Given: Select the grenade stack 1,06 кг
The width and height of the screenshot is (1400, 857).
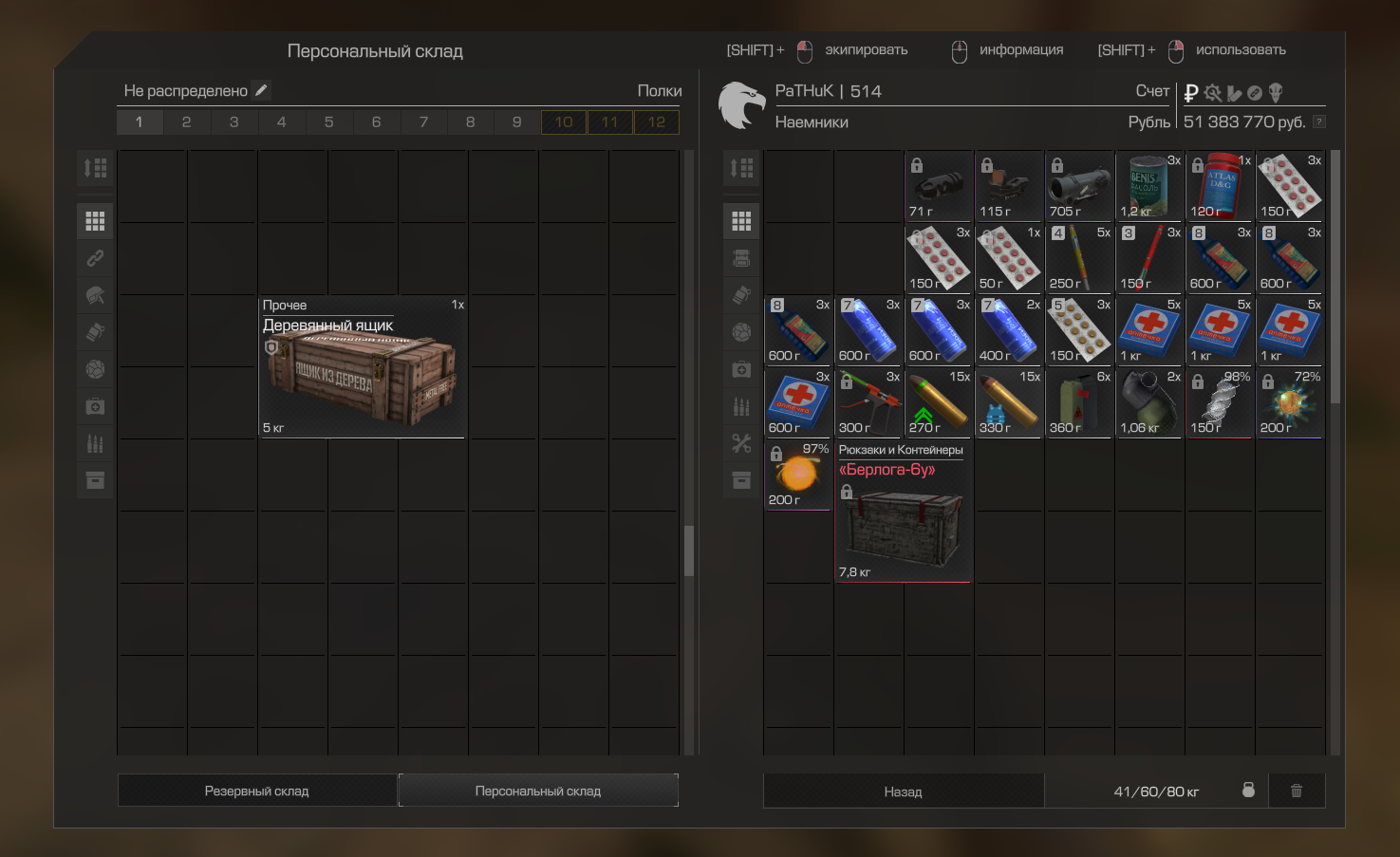Looking at the screenshot, I should 1149,402.
